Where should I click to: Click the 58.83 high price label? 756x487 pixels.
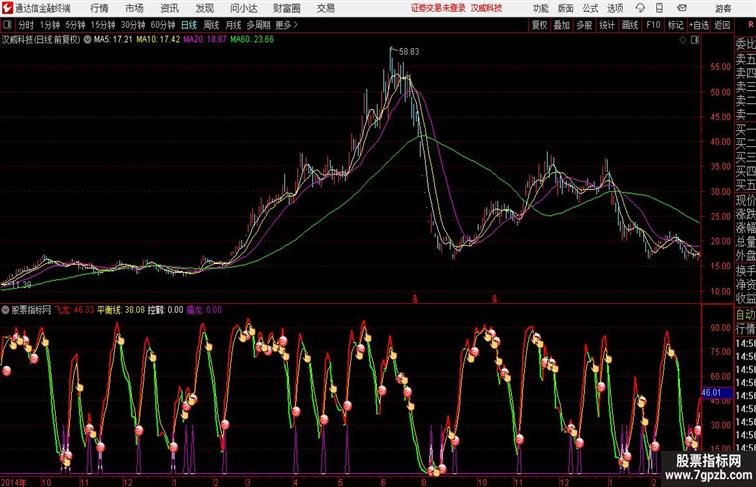click(x=409, y=52)
